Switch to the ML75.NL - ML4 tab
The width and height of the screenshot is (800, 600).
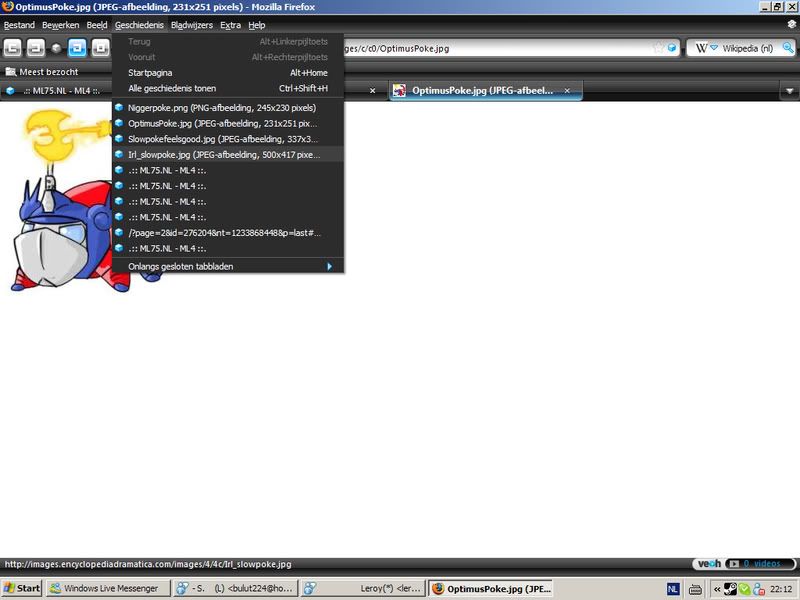tap(55, 91)
